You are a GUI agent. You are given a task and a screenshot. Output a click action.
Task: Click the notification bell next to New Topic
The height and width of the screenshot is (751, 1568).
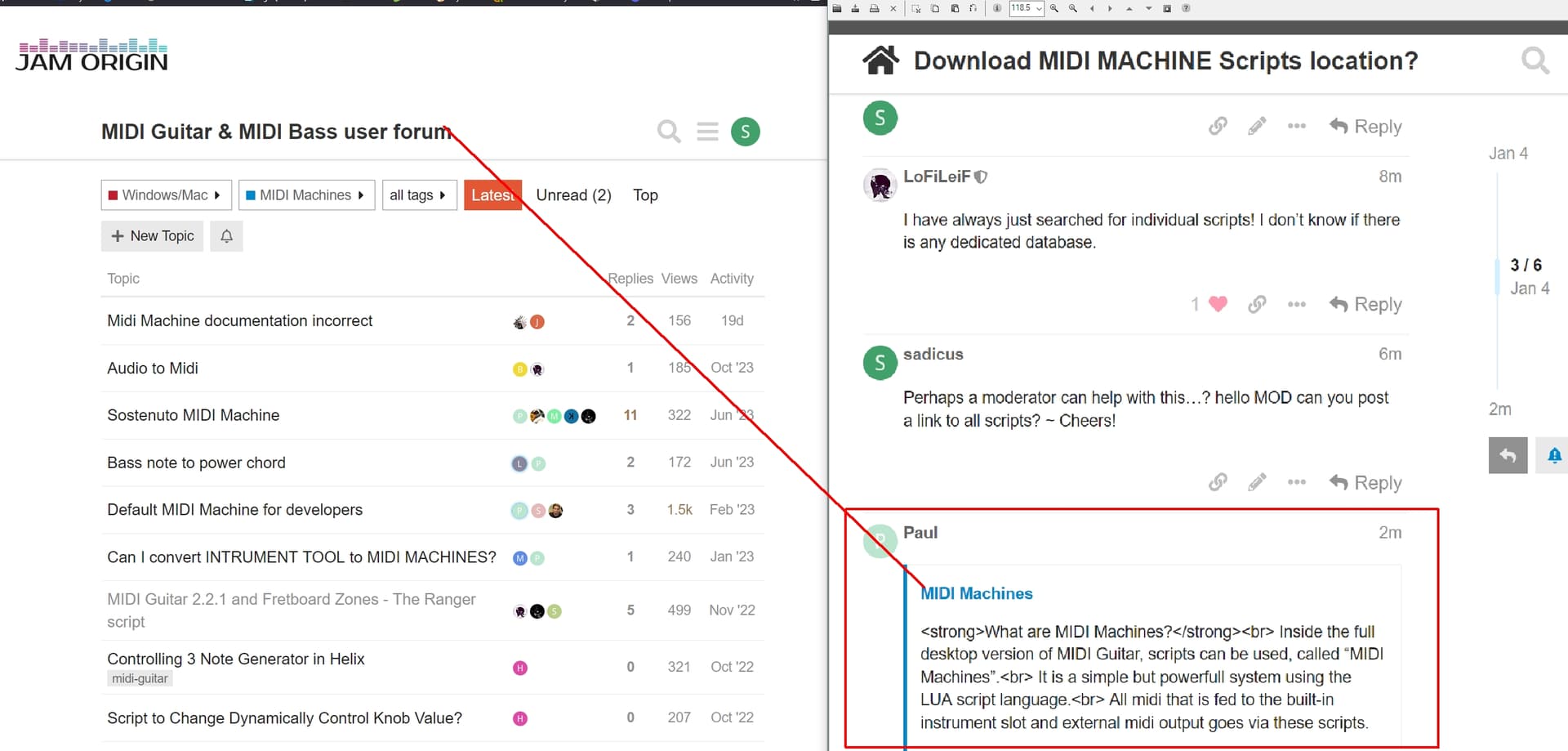click(226, 236)
